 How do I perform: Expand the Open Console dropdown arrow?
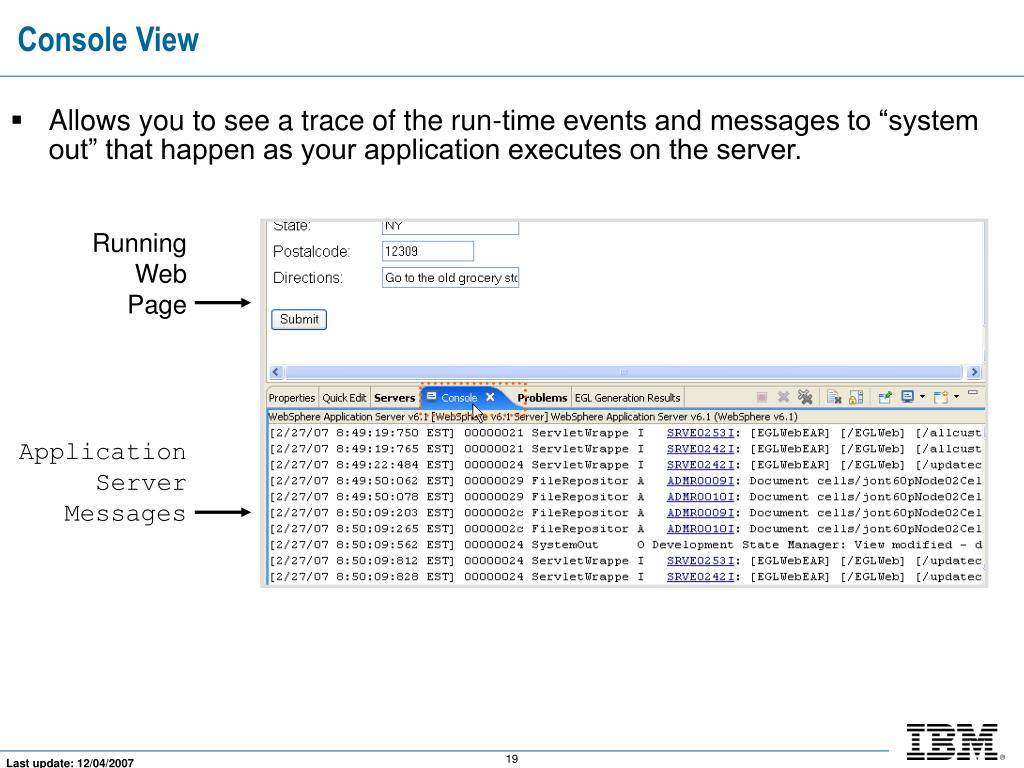[956, 396]
